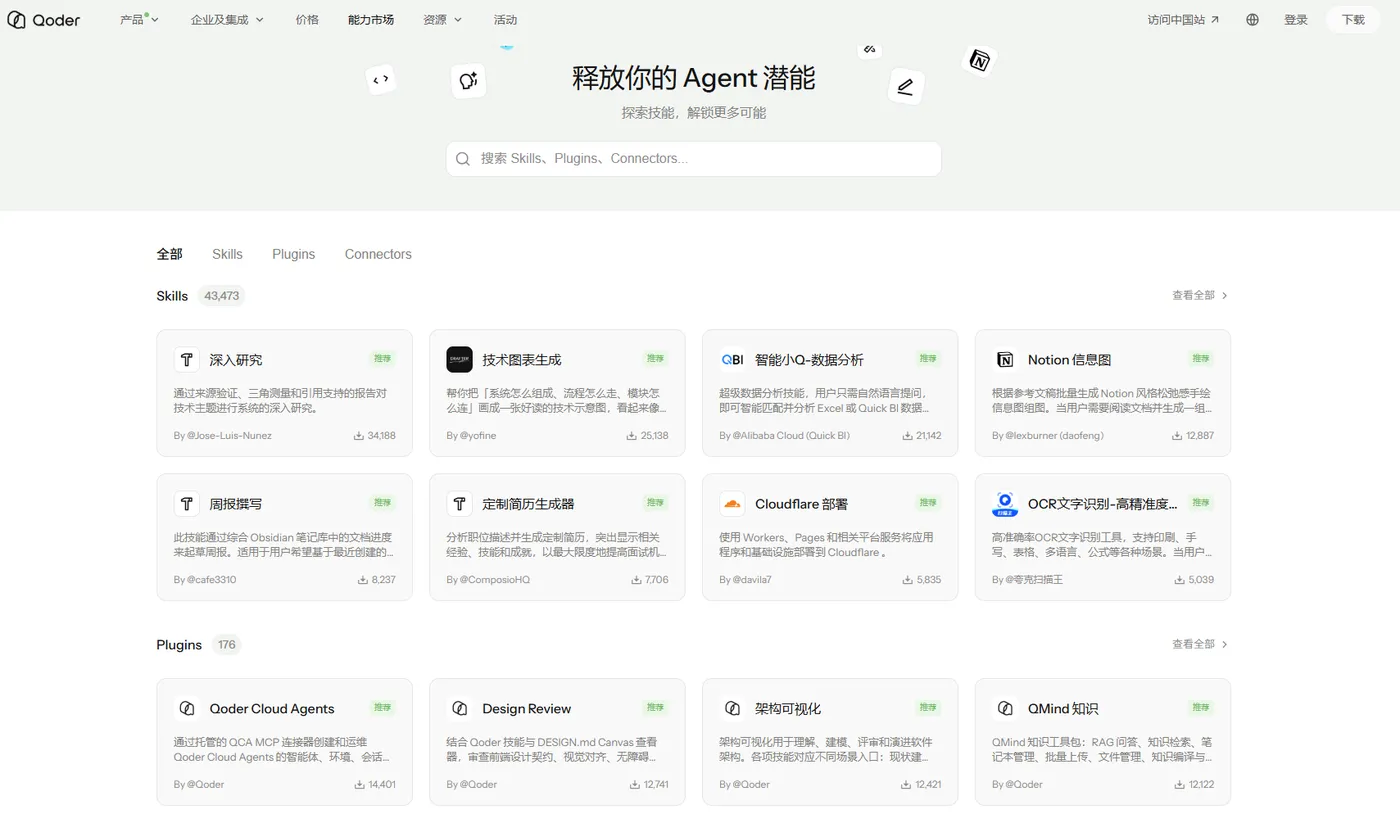Switch to the Connectors tab

[x=378, y=254]
